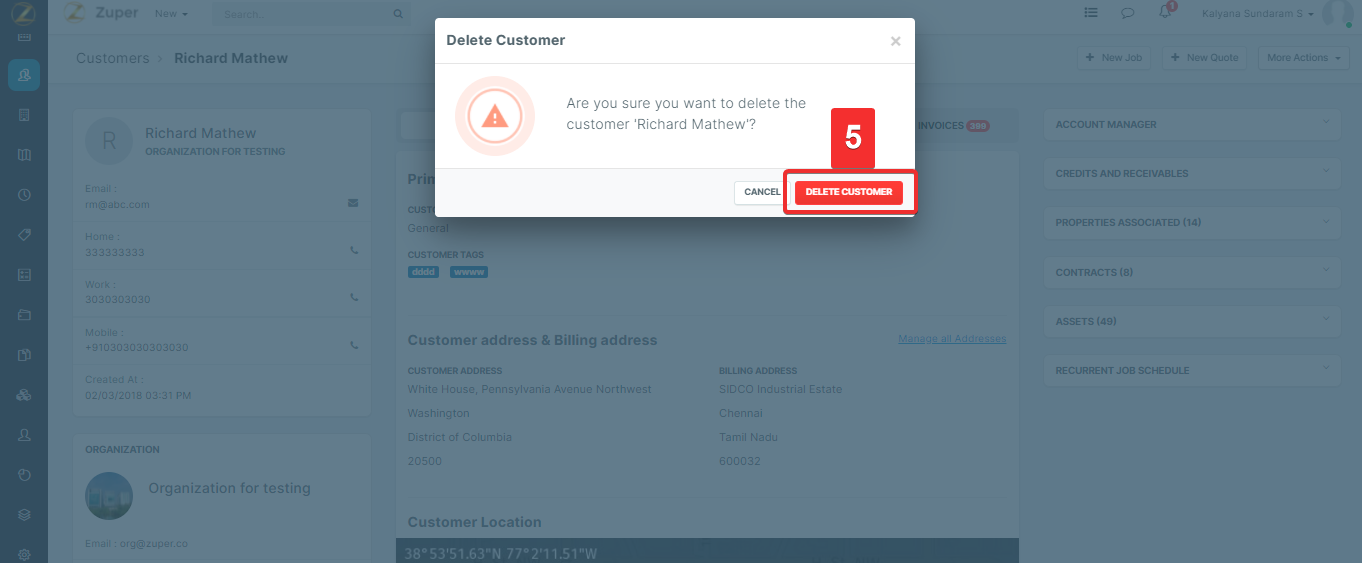
Task: Expand the Assets (49) panel
Action: click(x=1191, y=321)
